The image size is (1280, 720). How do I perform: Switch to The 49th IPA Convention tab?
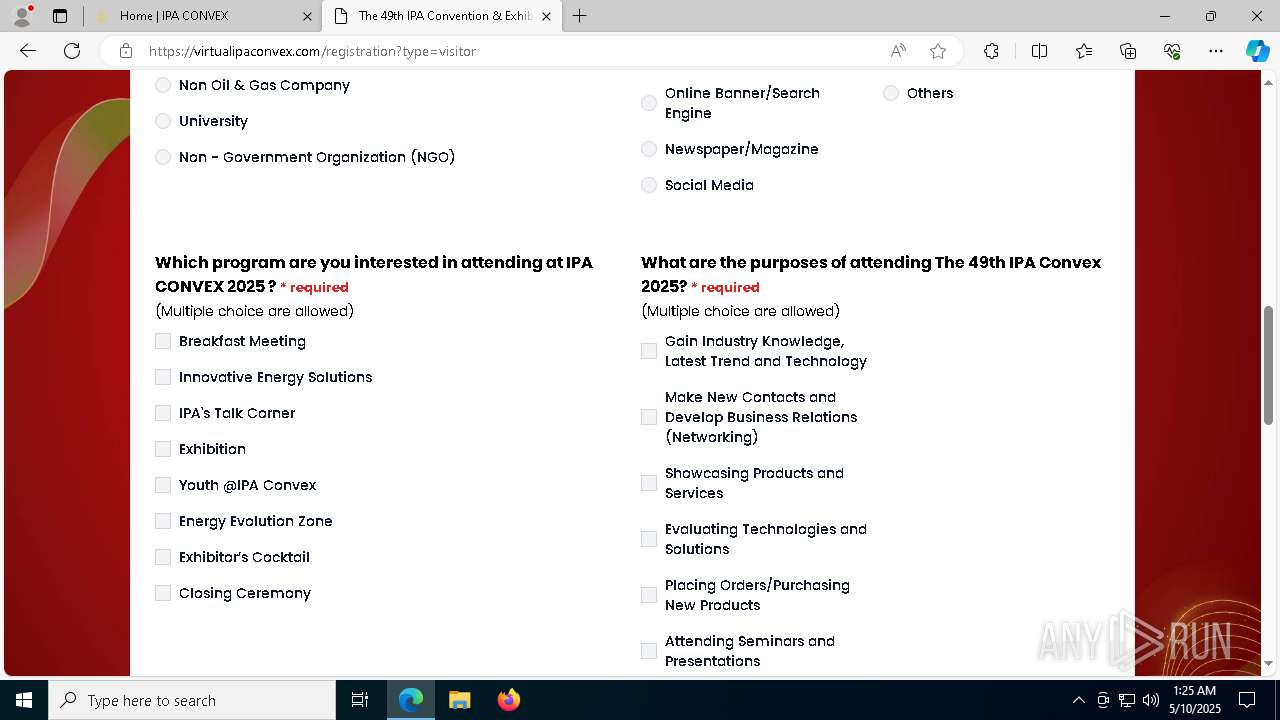coord(443,16)
